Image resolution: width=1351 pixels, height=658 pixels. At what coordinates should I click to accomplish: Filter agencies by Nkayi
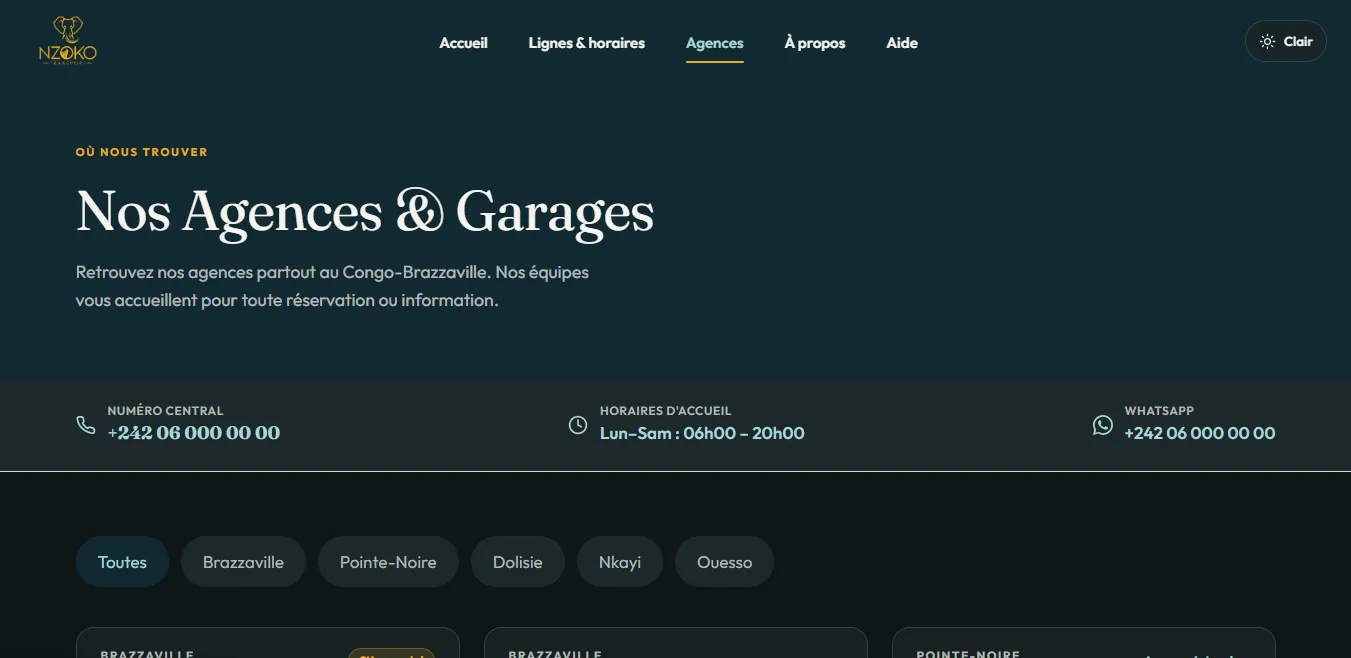(x=620, y=562)
